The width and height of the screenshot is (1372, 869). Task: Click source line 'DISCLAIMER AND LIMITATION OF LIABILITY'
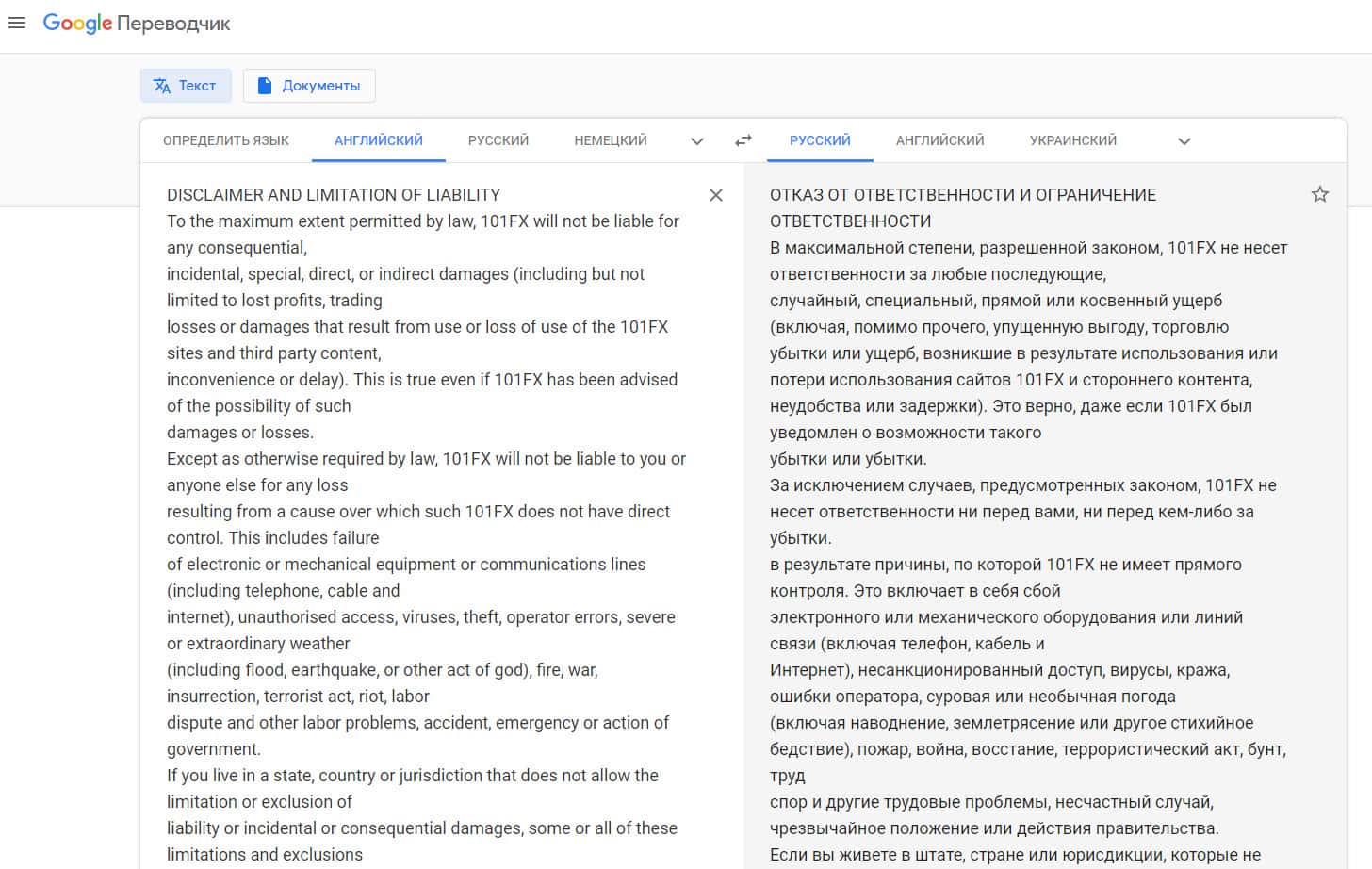coord(334,195)
